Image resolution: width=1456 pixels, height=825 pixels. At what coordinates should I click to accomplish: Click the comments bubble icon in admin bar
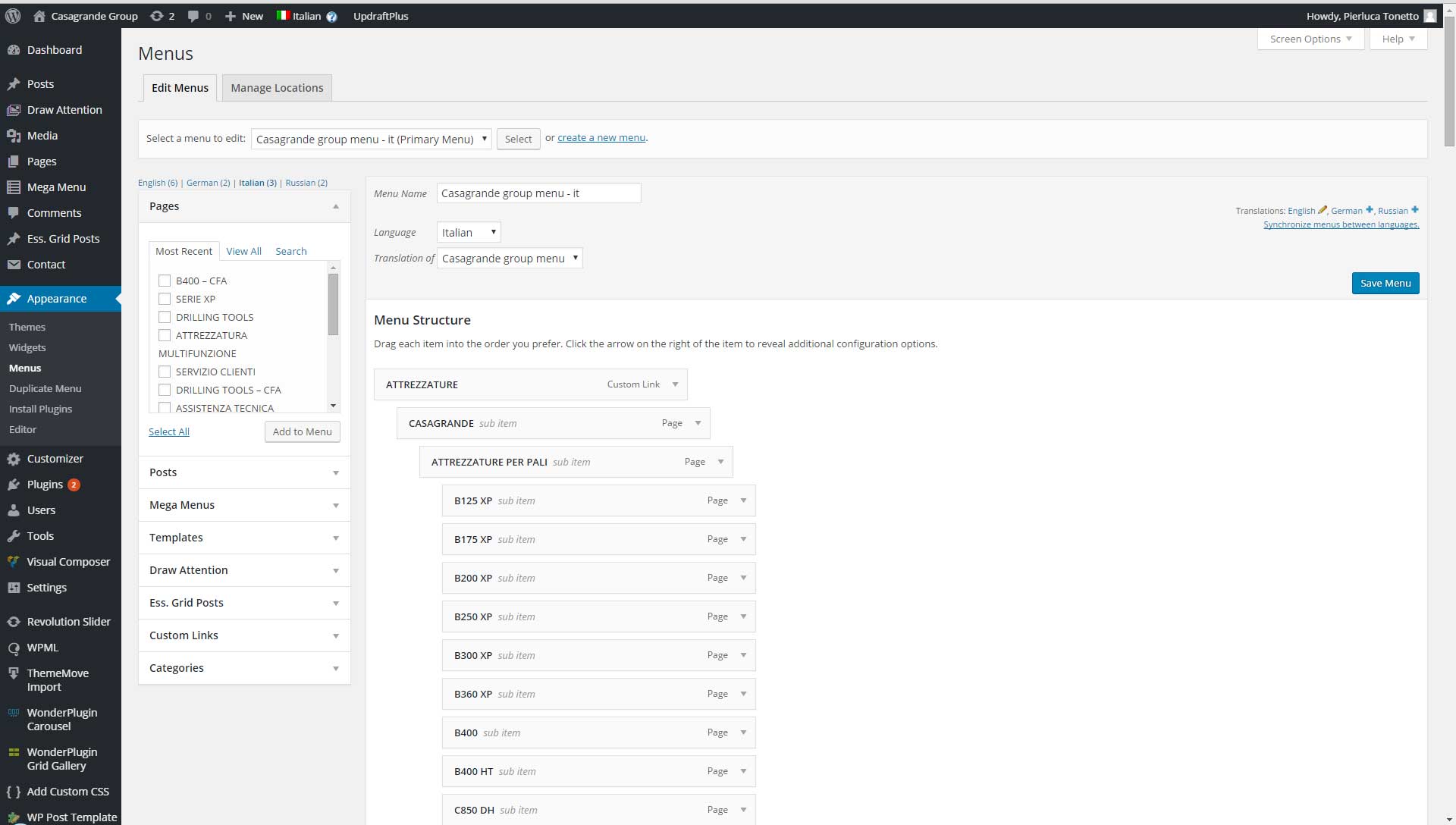(x=194, y=16)
